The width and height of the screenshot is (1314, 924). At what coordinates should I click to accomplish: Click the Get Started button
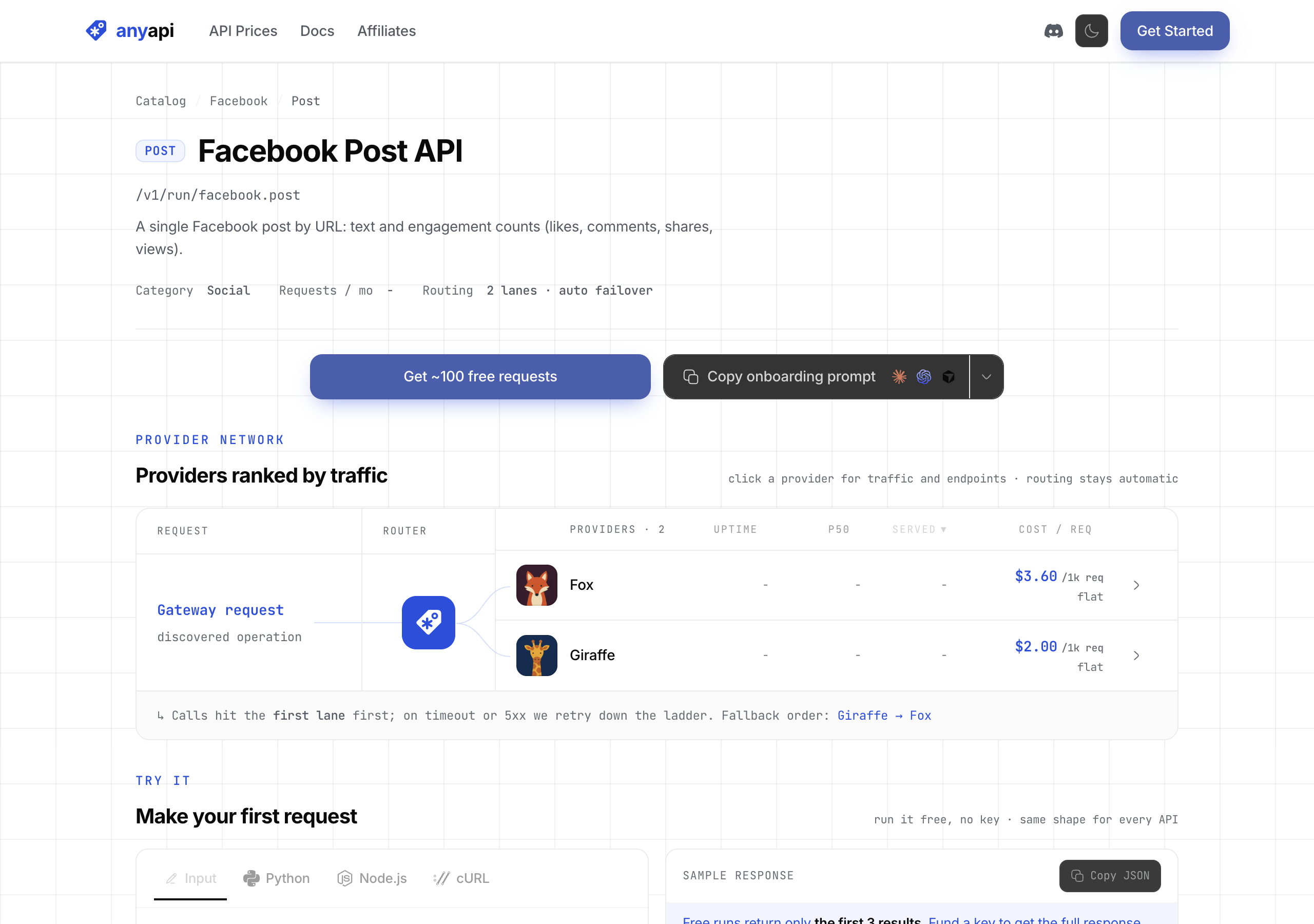pyautogui.click(x=1174, y=31)
